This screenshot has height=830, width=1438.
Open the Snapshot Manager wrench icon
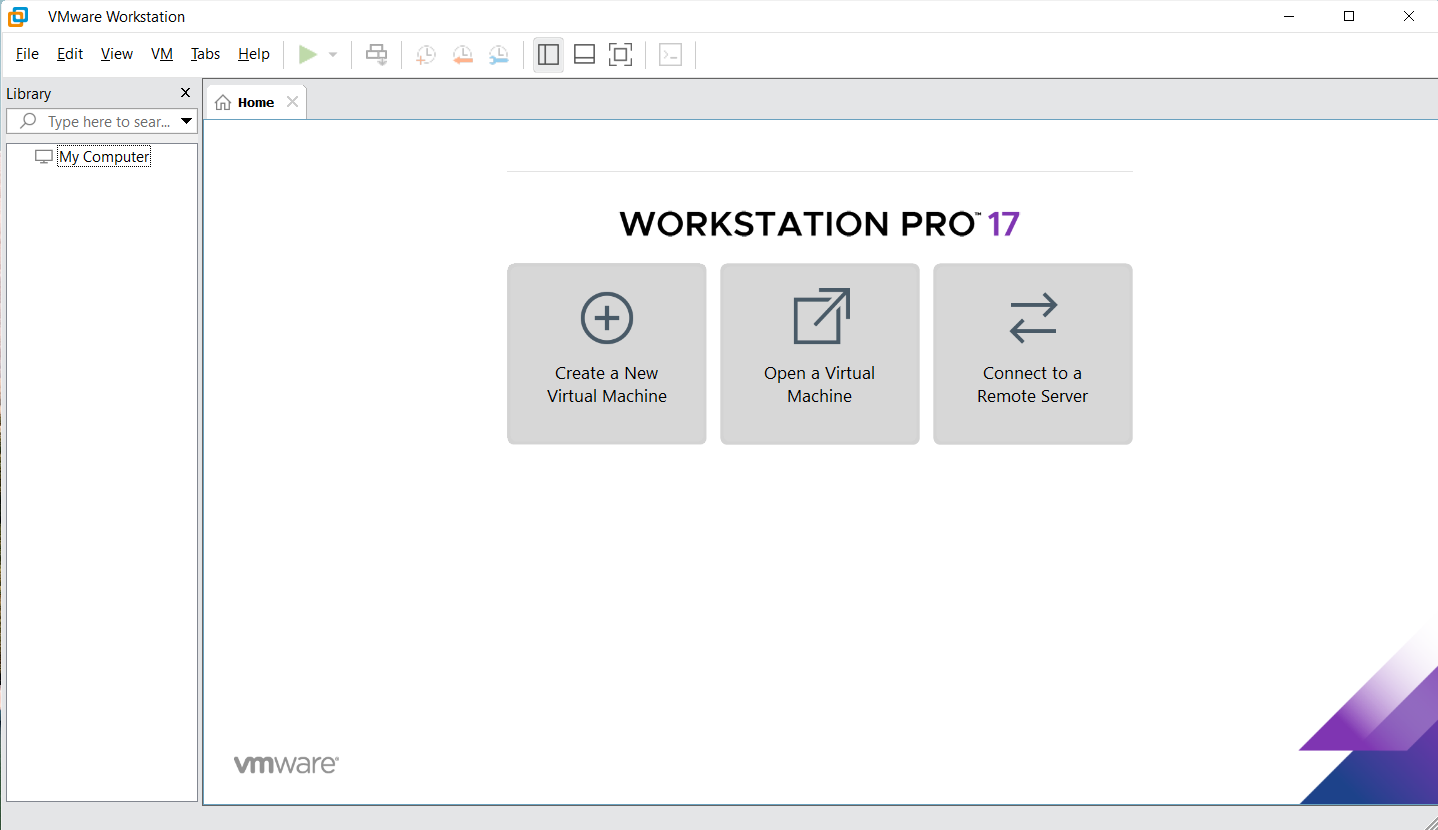pyautogui.click(x=498, y=55)
